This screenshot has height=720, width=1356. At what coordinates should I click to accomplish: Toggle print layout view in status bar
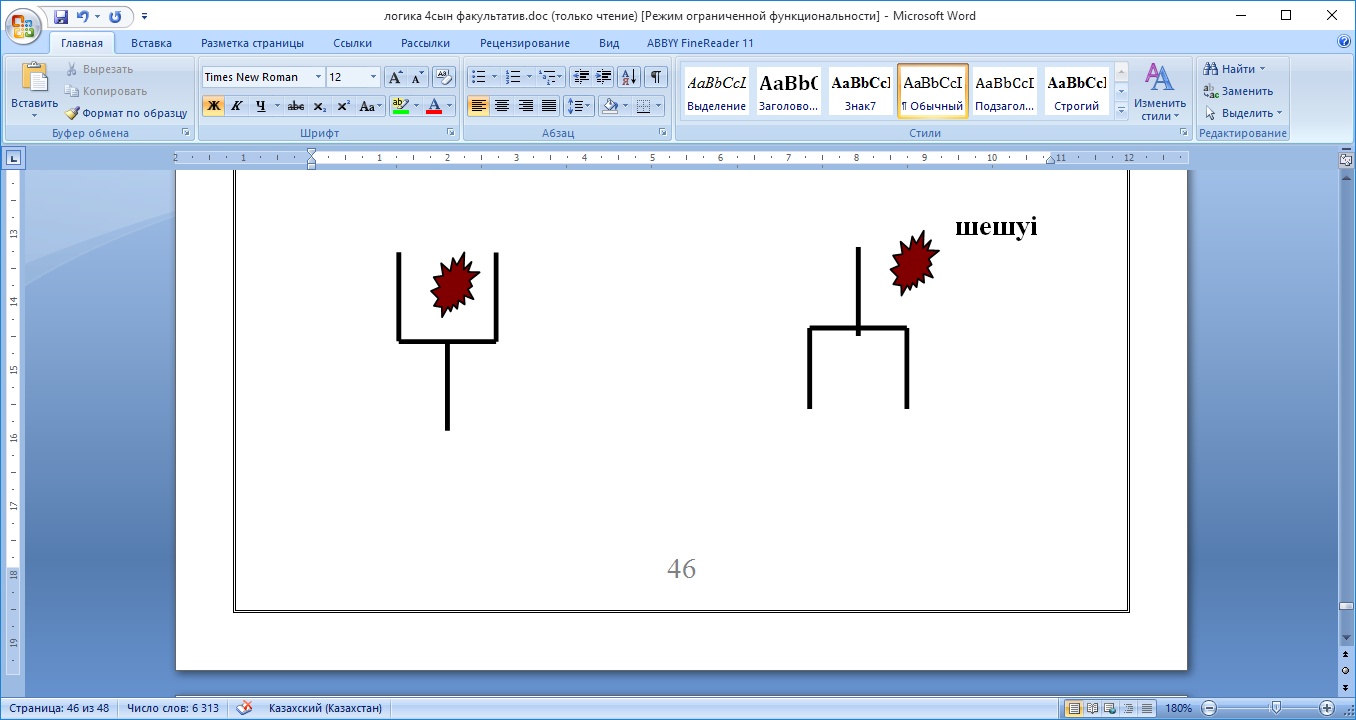point(1075,708)
